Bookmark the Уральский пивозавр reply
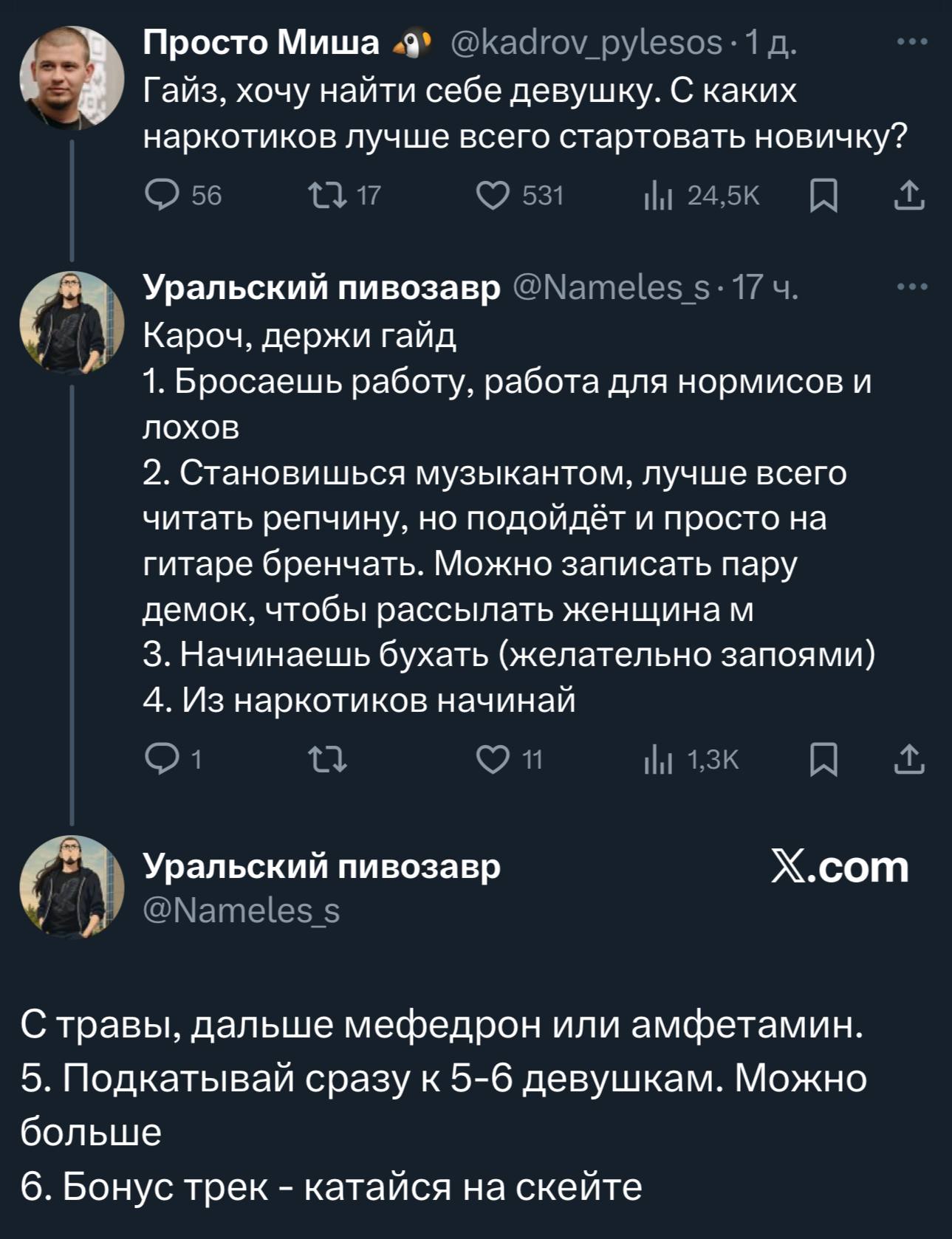The height and width of the screenshot is (1239, 952). coord(823,759)
